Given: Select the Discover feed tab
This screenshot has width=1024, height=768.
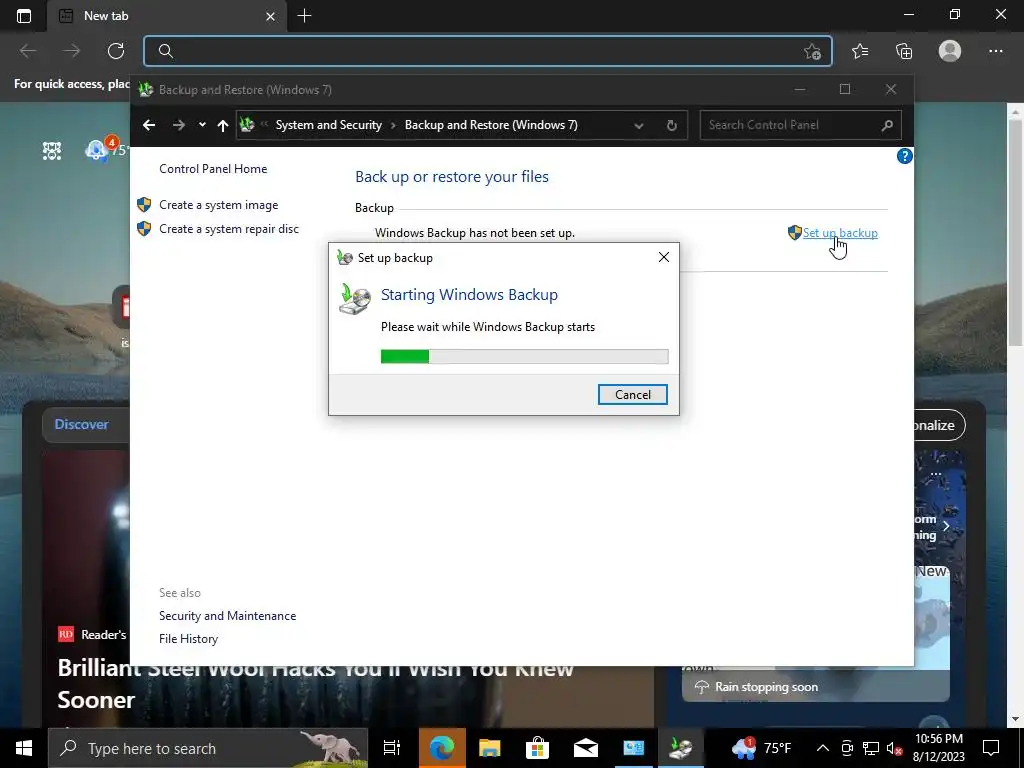Looking at the screenshot, I should pyautogui.click(x=82, y=424).
